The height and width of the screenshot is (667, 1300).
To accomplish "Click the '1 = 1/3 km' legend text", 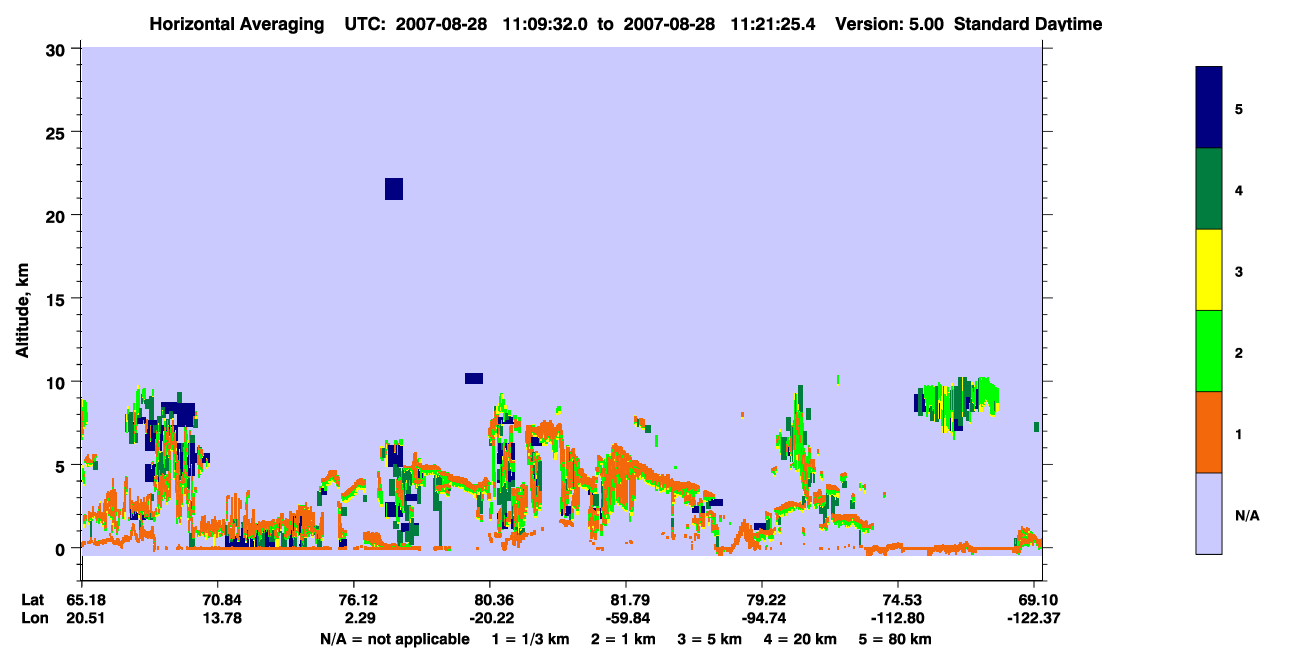I will click(x=531, y=639).
